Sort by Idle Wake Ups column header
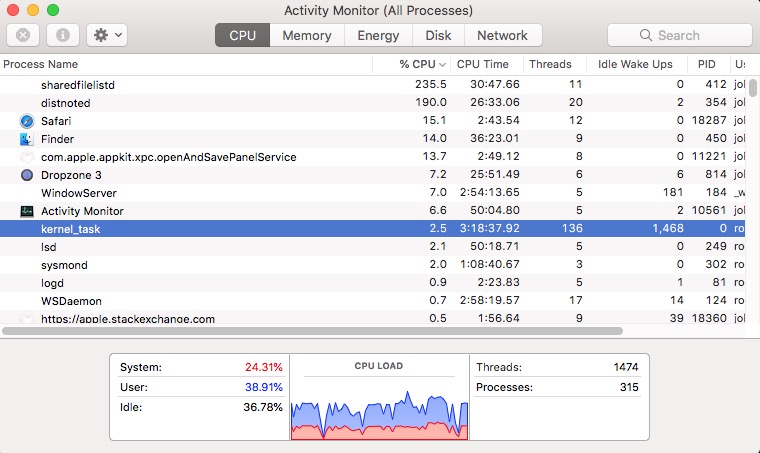Viewport: 760px width, 453px height. tap(636, 64)
